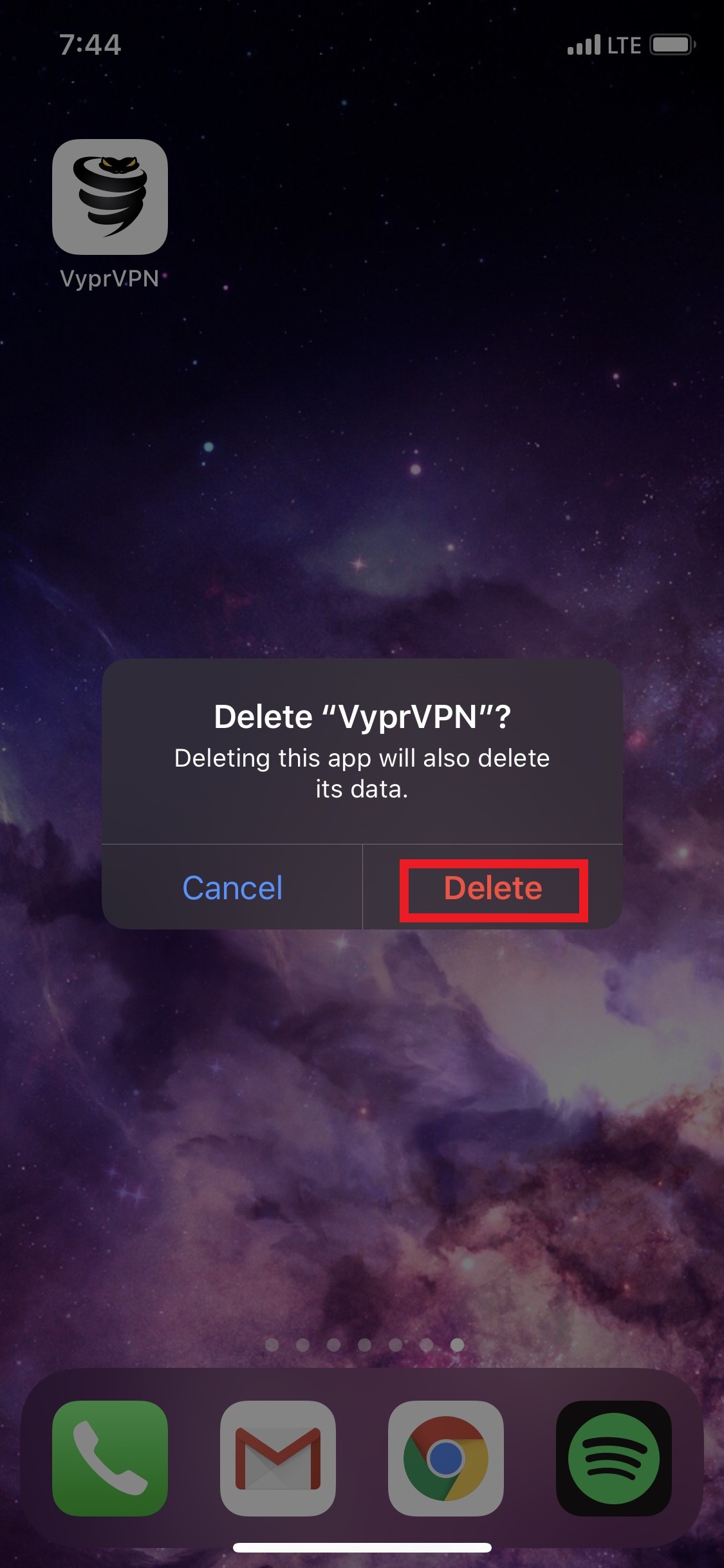Tap the VyprVPN app icon
The width and height of the screenshot is (724, 1568).
[x=110, y=197]
